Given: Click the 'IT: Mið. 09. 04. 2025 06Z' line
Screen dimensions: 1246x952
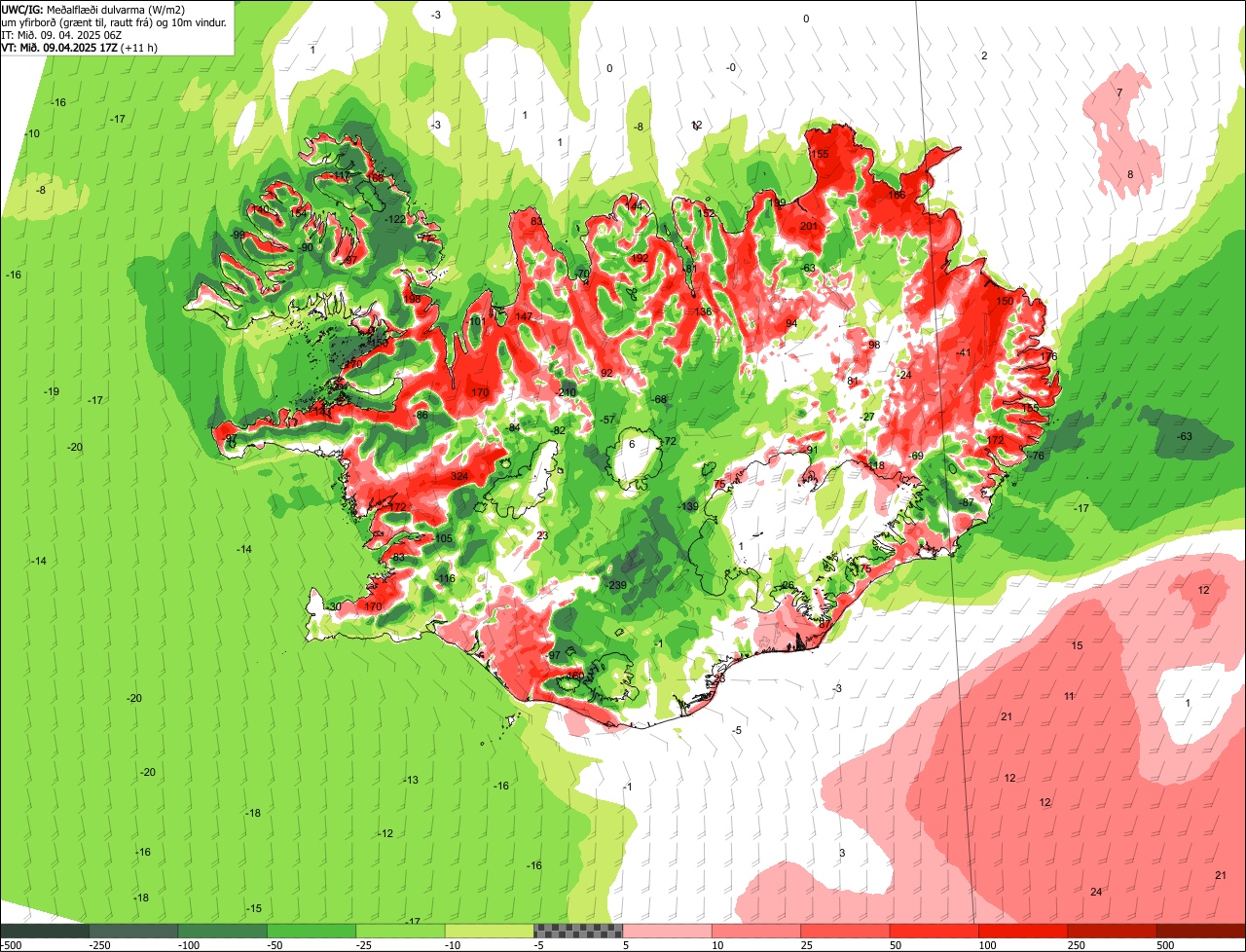Looking at the screenshot, I should pyautogui.click(x=61, y=35).
